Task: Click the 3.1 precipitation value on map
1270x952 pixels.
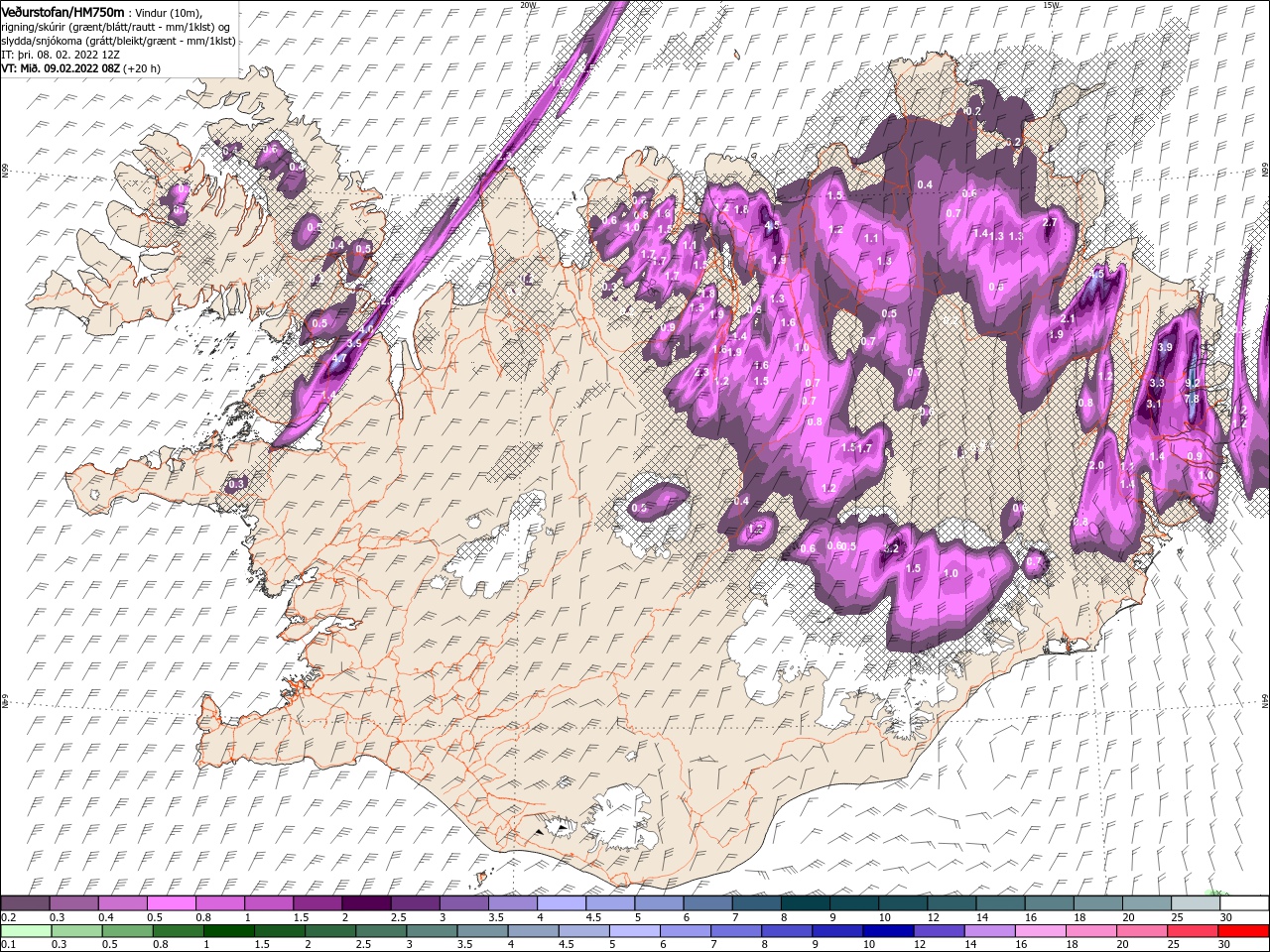Action: click(x=1153, y=404)
